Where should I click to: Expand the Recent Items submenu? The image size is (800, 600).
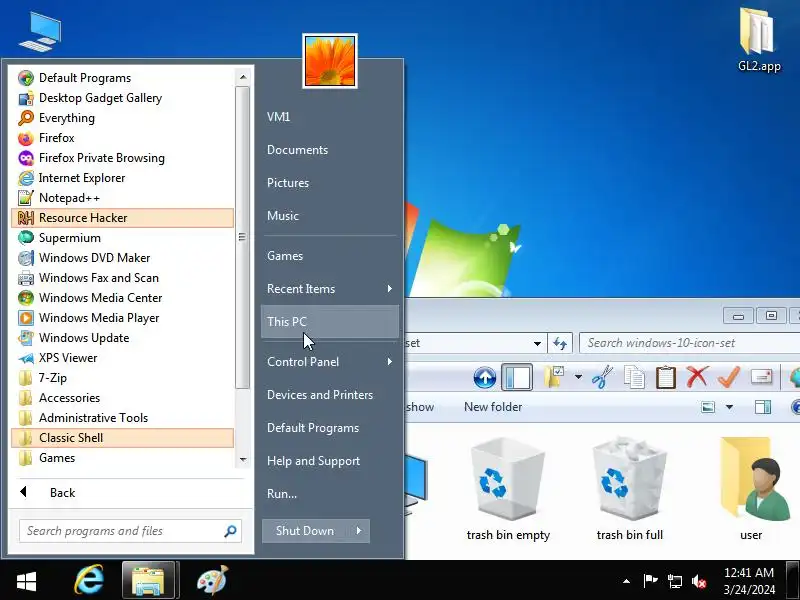point(330,289)
